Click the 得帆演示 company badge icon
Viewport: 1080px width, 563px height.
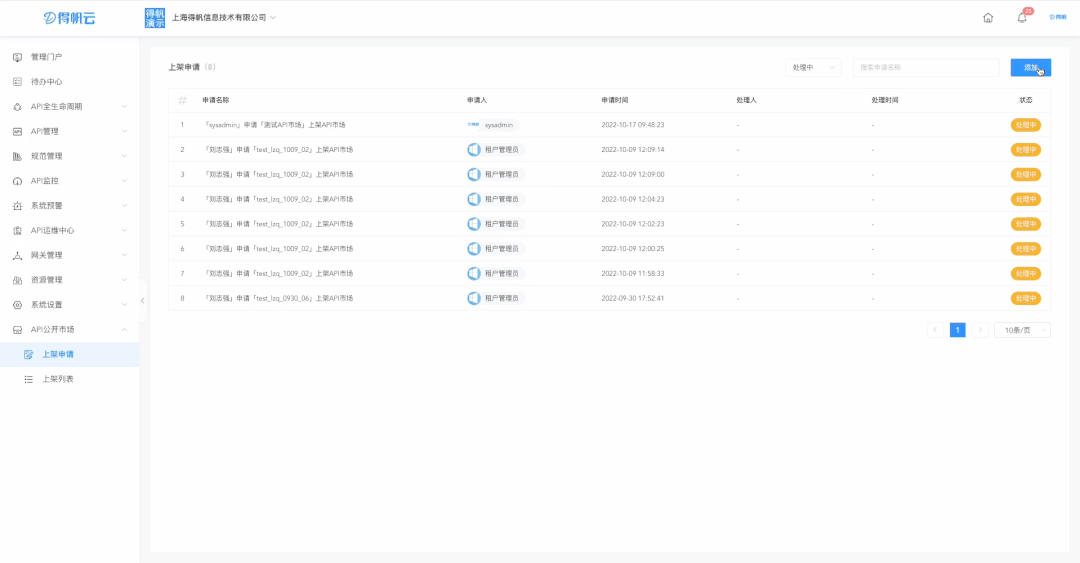pyautogui.click(x=155, y=18)
